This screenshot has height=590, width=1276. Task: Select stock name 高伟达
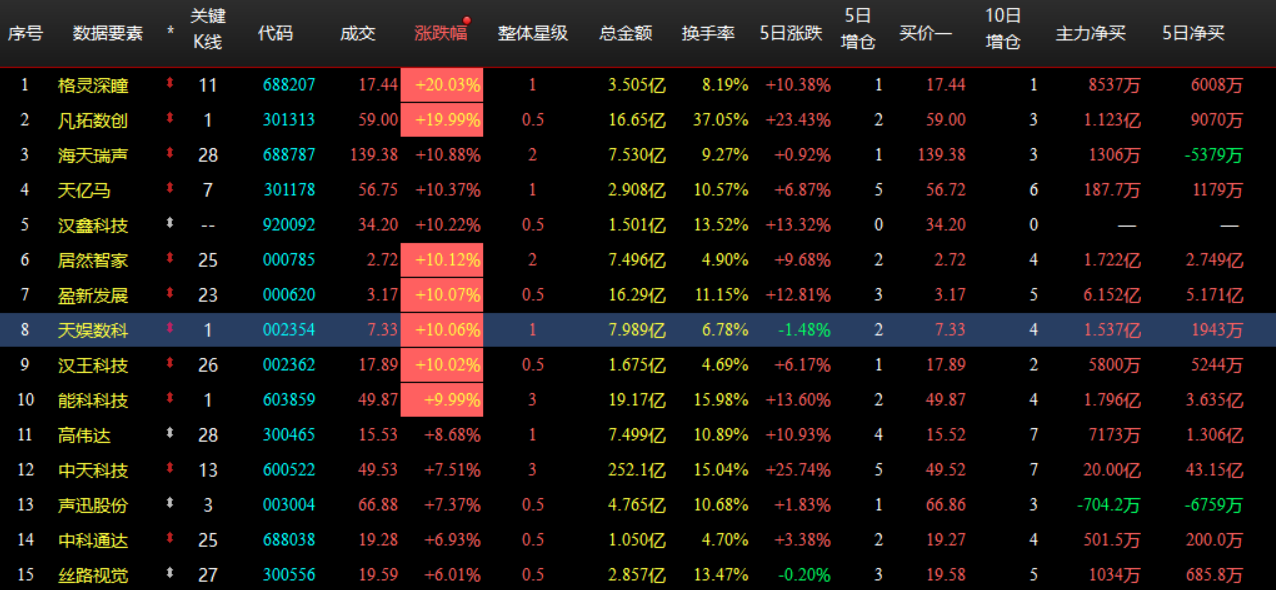[84, 435]
